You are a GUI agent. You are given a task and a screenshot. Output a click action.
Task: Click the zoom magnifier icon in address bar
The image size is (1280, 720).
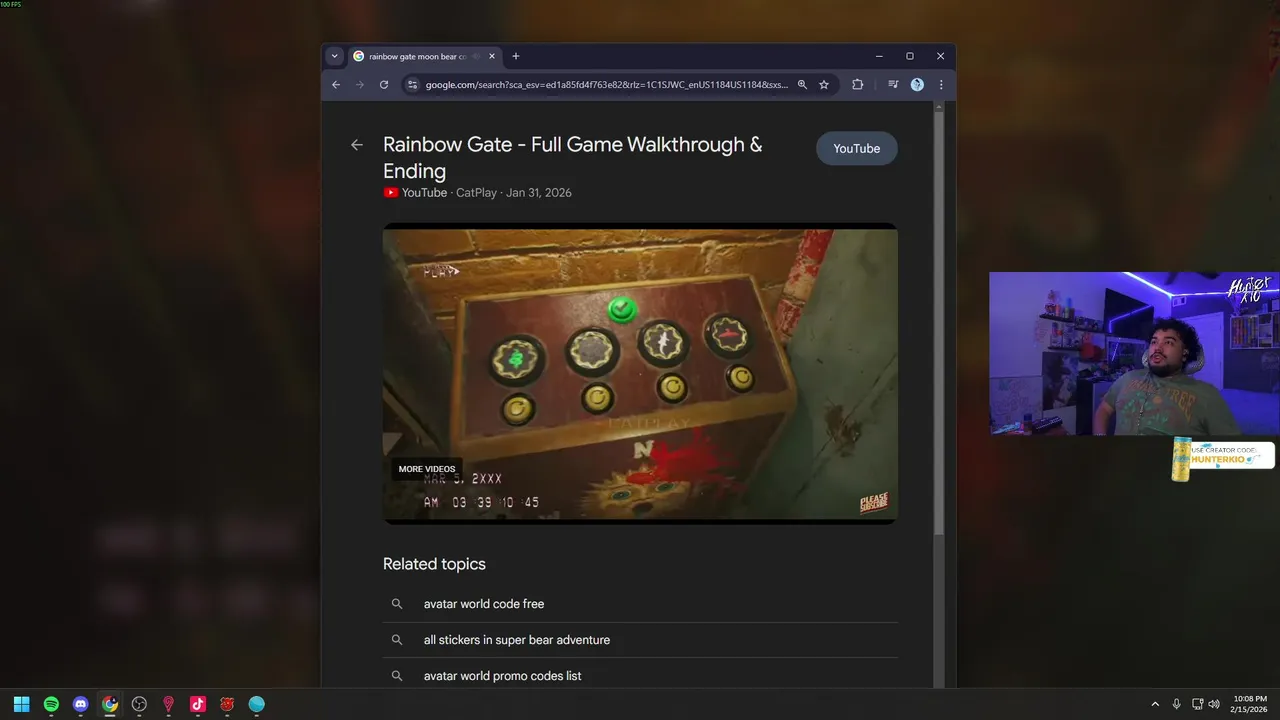[x=802, y=85]
